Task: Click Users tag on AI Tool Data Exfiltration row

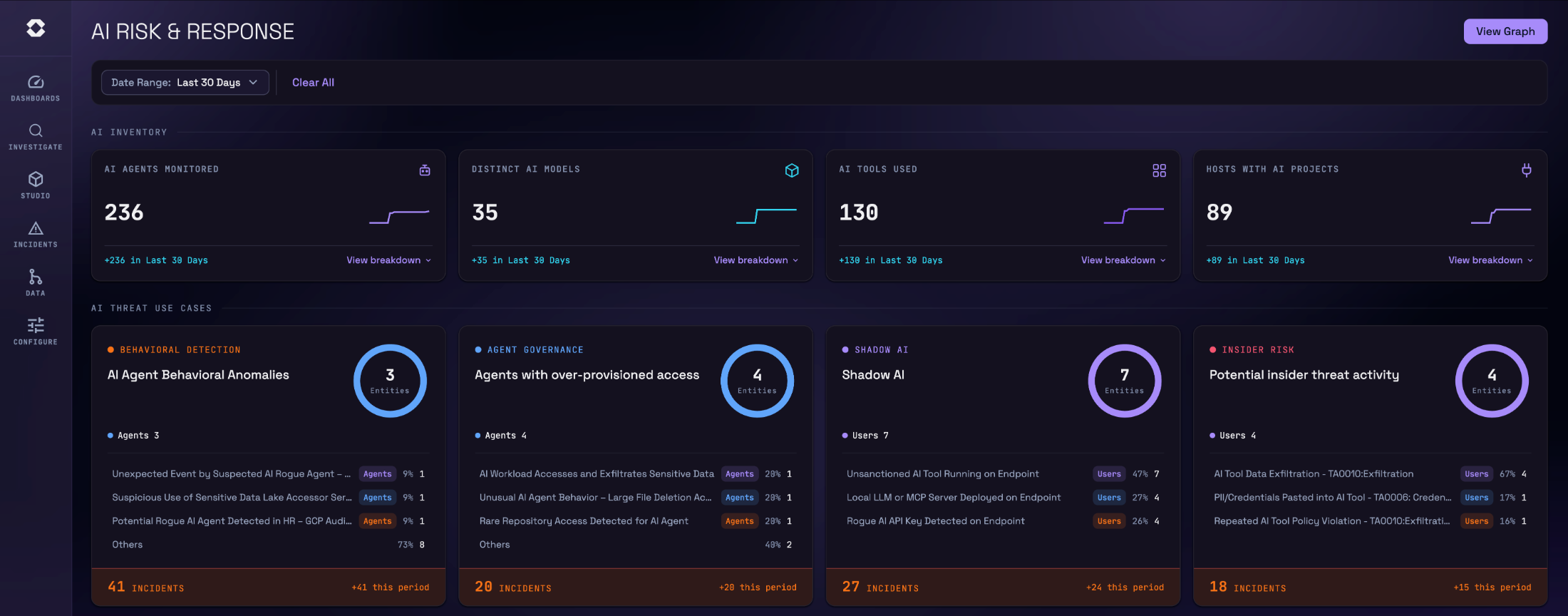Action: coord(1476,474)
